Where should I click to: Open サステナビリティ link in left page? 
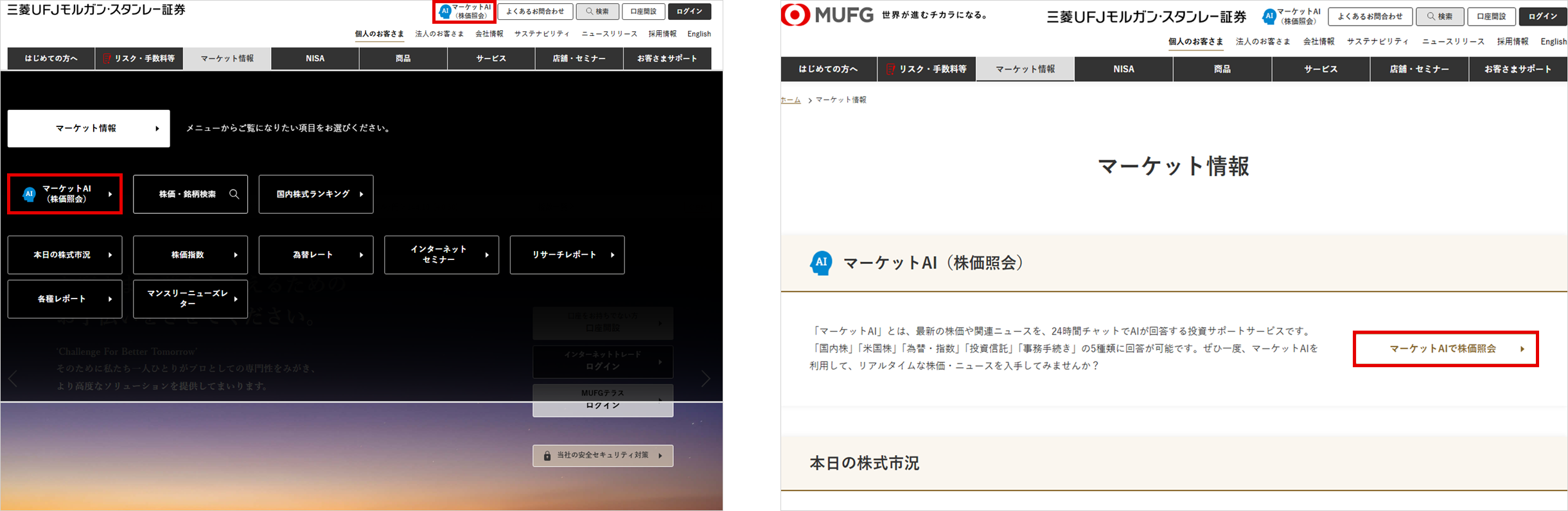coord(542,34)
